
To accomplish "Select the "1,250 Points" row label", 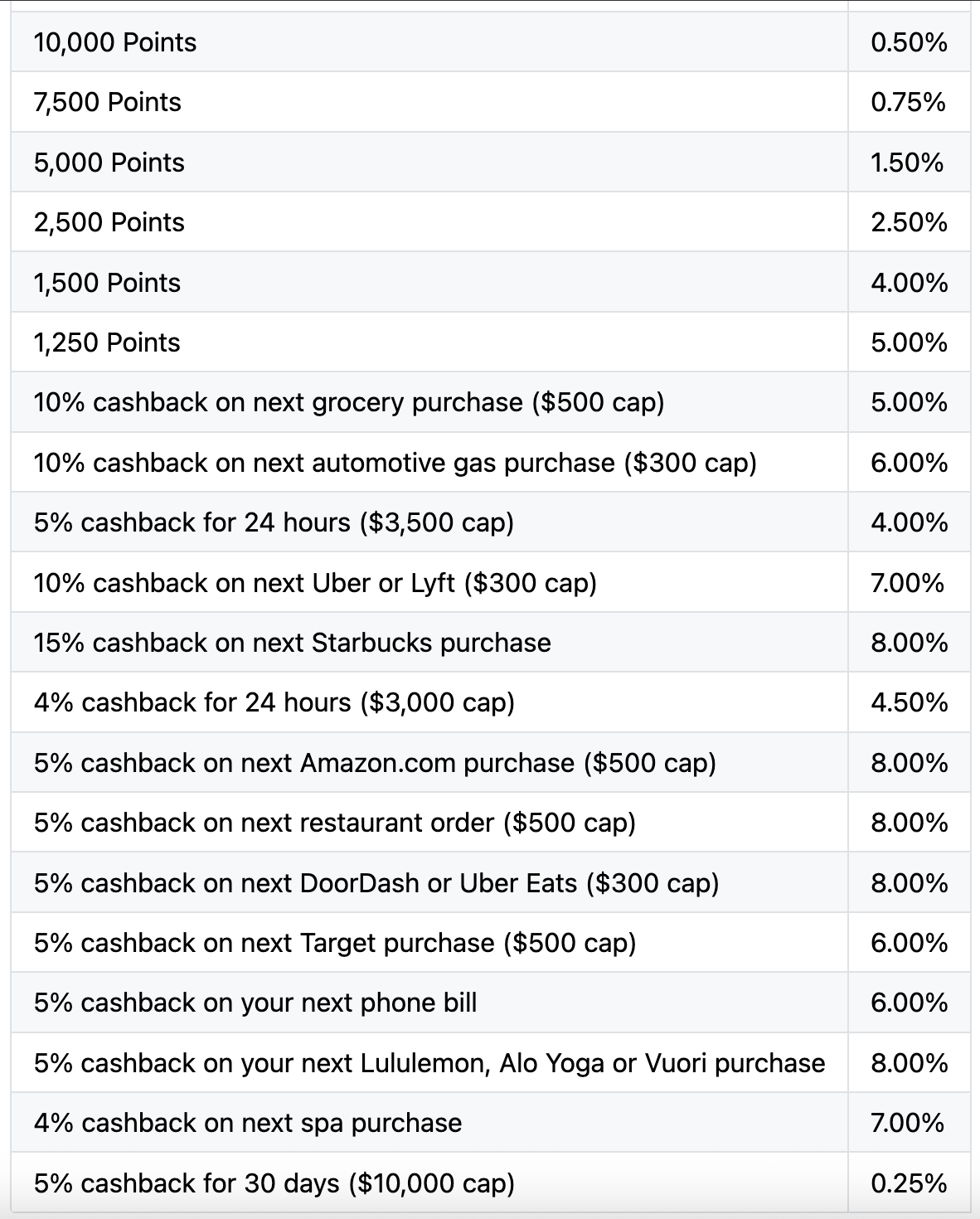I will click(x=107, y=342).
